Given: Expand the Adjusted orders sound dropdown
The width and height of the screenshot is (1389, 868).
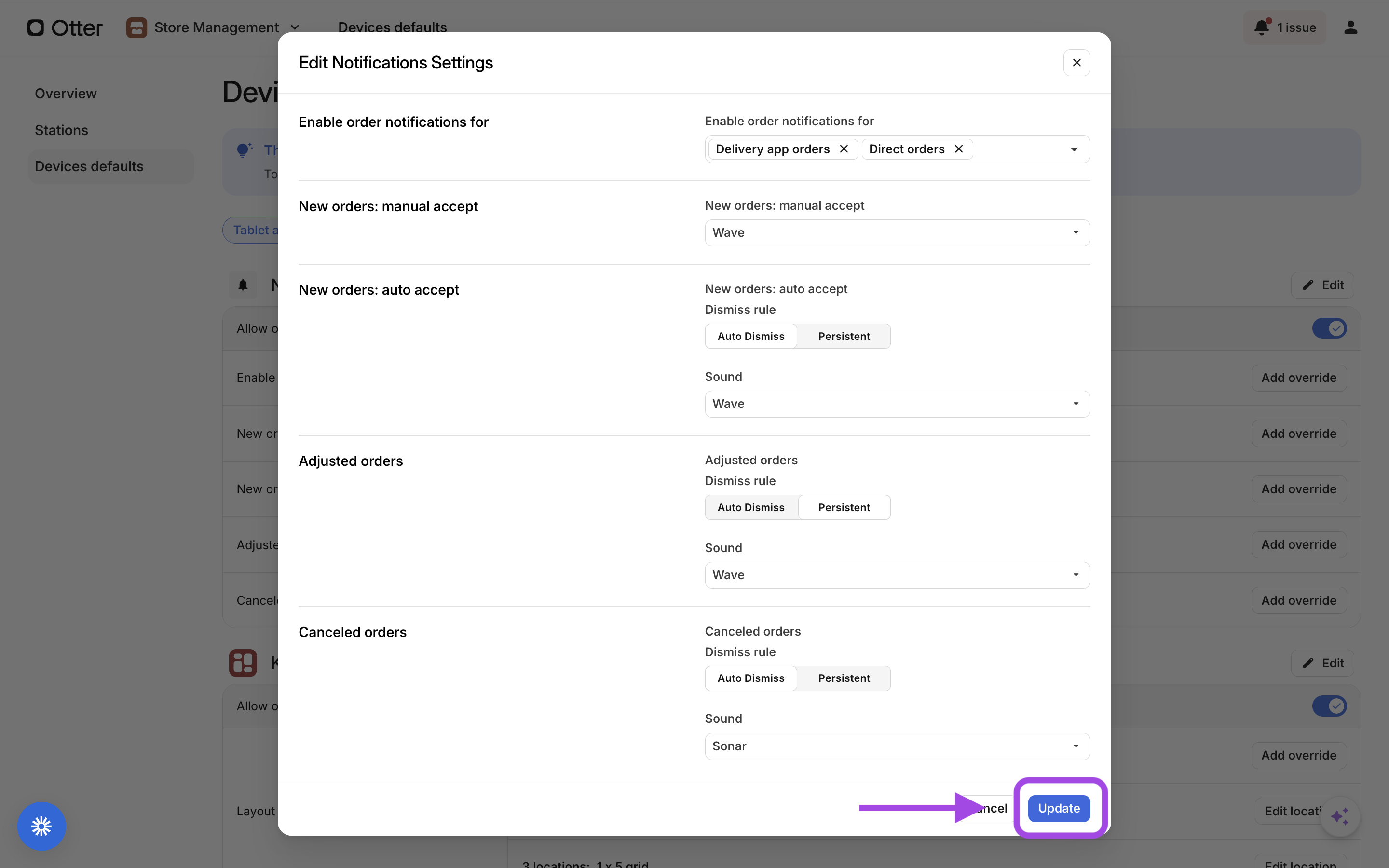Looking at the screenshot, I should pyautogui.click(x=897, y=575).
